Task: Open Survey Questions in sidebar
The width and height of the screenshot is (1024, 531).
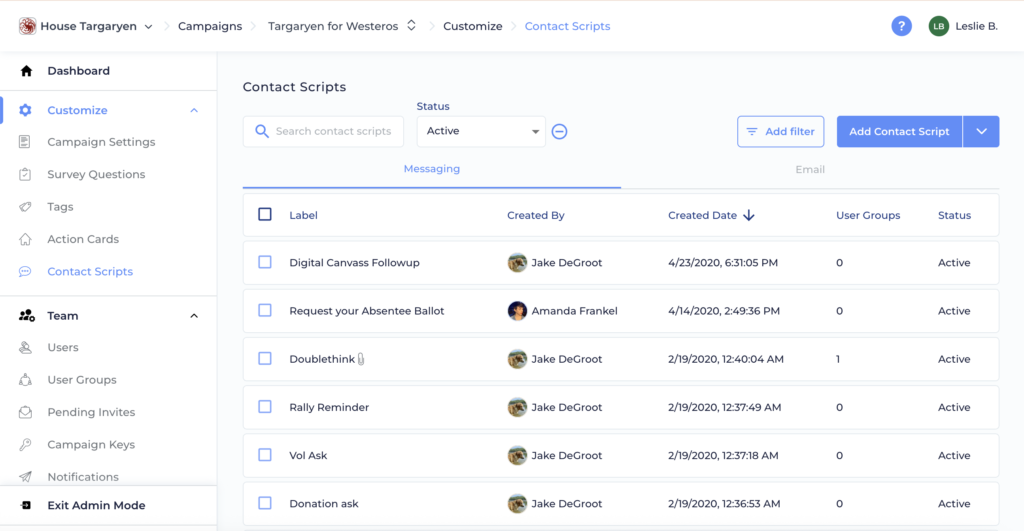Action: [x=96, y=174]
